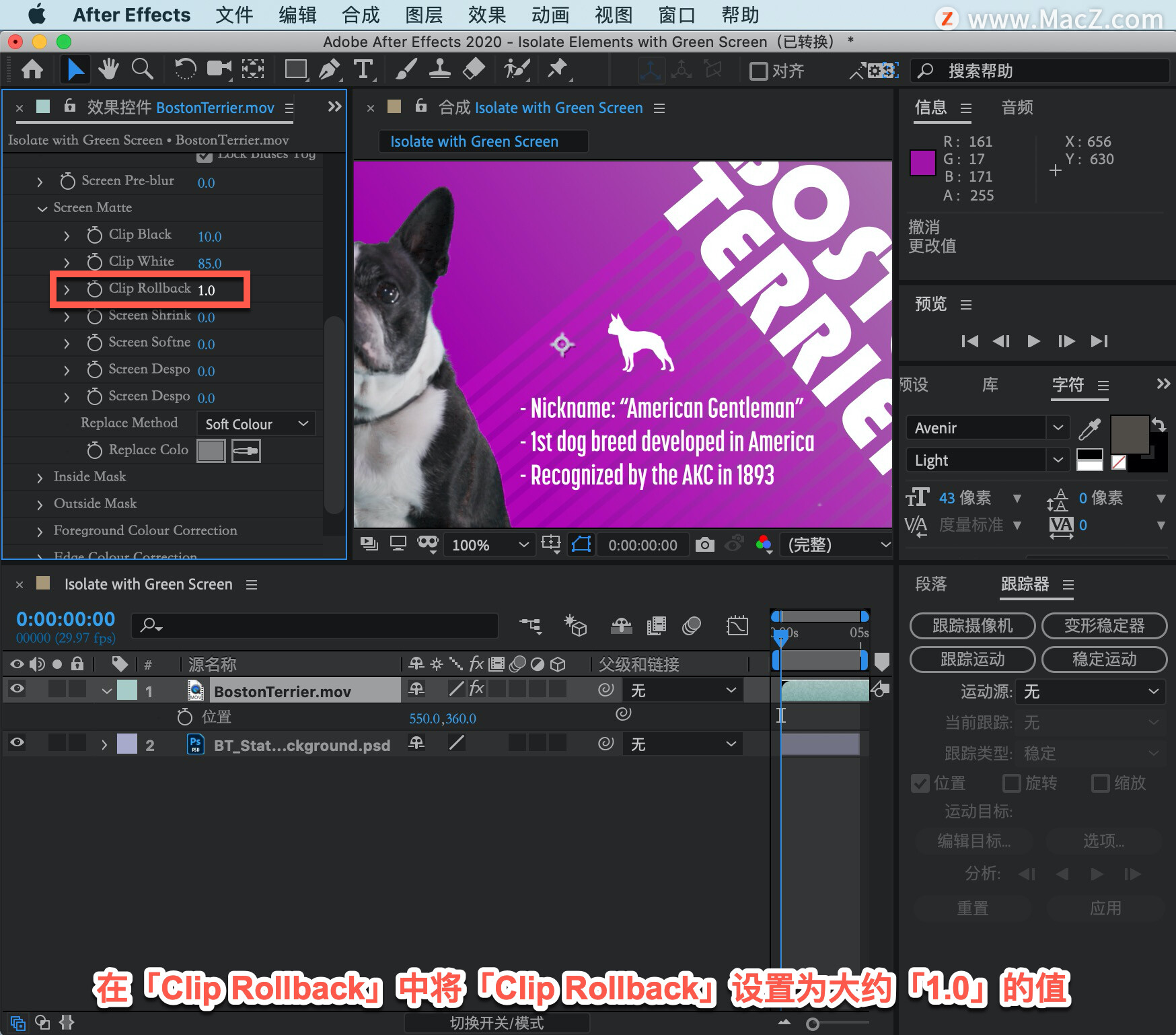This screenshot has height=1035, width=1176.
Task: Switch to the 库 tab
Action: (990, 385)
